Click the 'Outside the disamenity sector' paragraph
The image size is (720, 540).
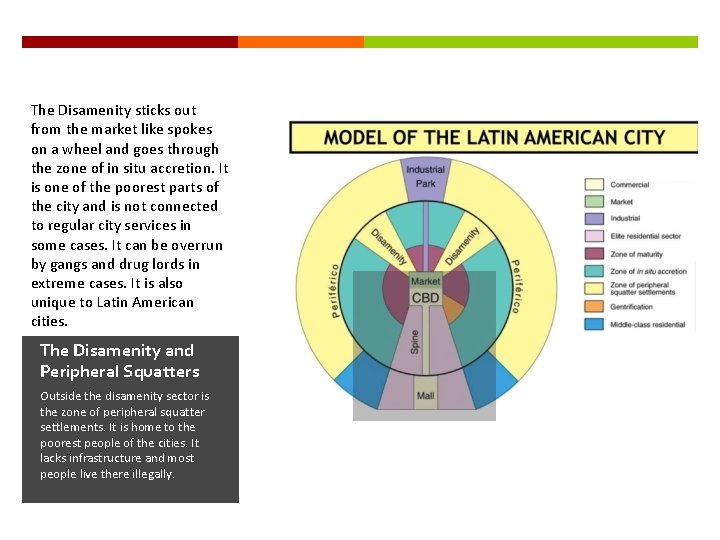click(124, 434)
